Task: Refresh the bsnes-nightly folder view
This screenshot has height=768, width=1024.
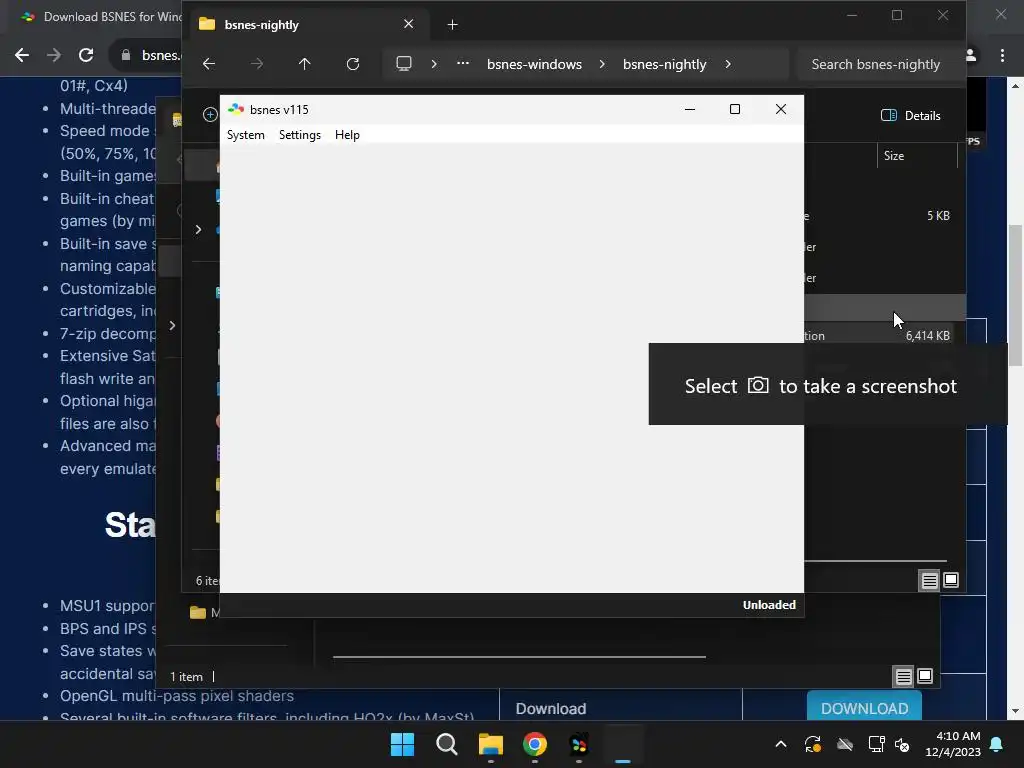Action: click(353, 64)
